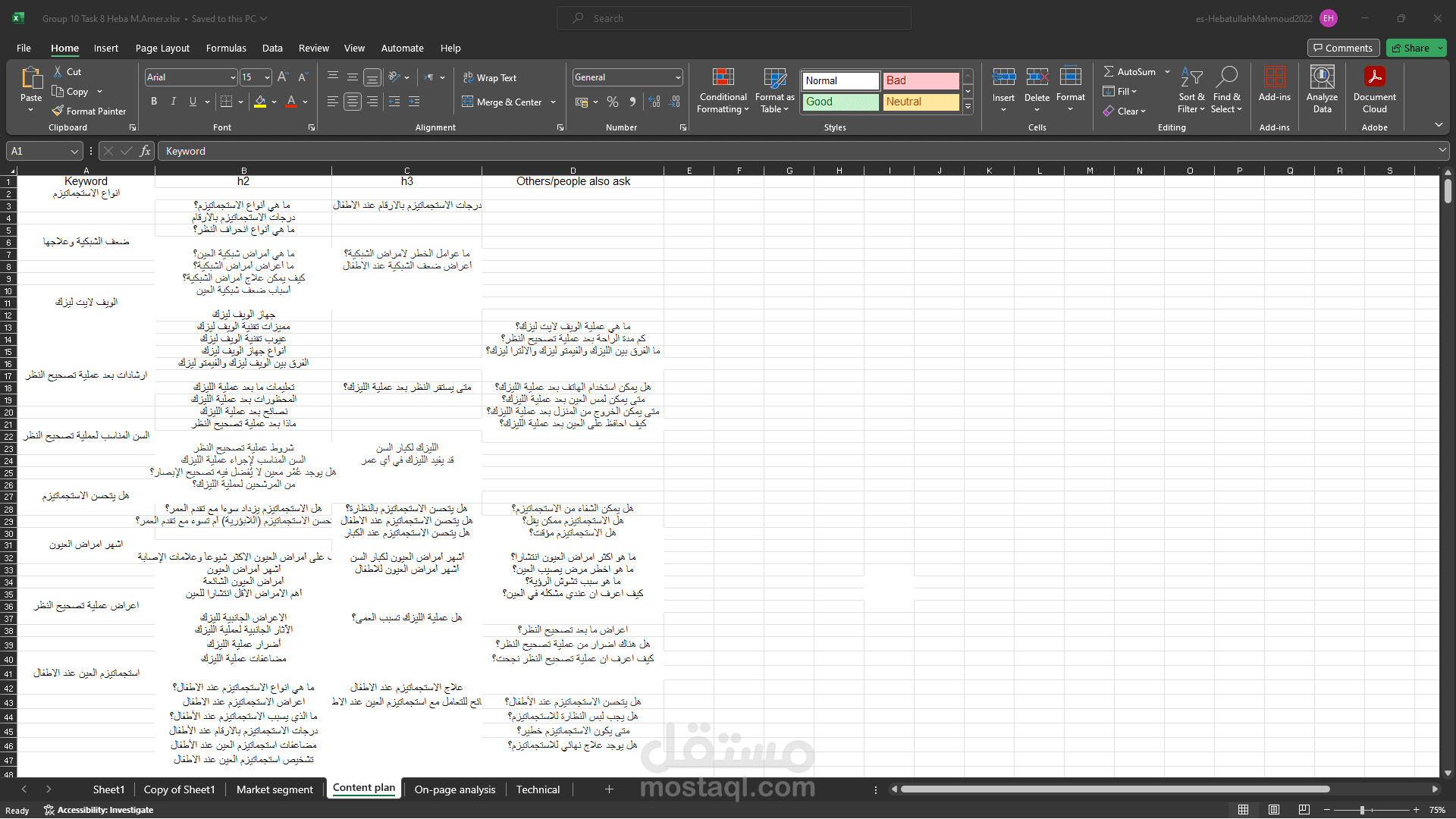1456x819 pixels.
Task: Expand the cell styles gallery
Action: [x=968, y=107]
